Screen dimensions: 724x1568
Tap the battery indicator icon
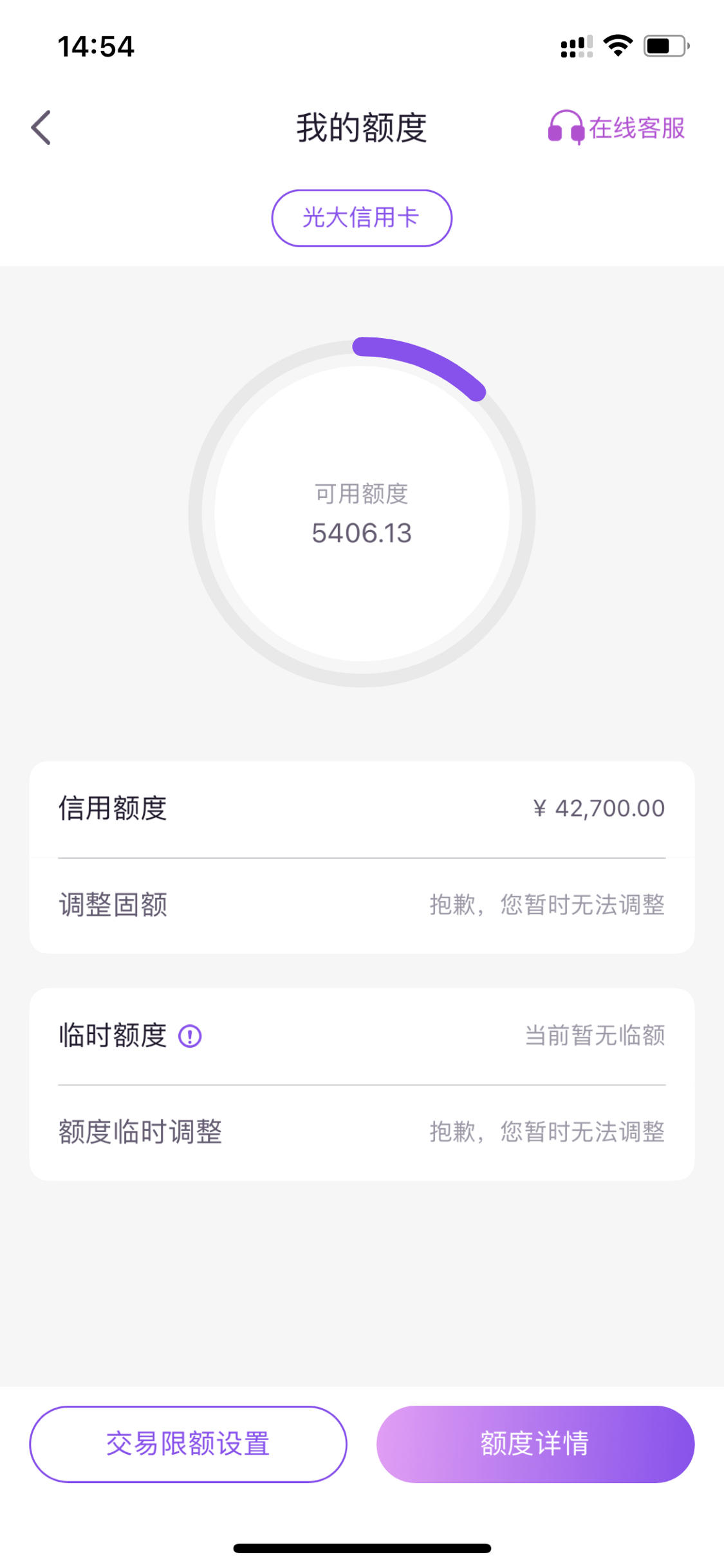coord(667,46)
